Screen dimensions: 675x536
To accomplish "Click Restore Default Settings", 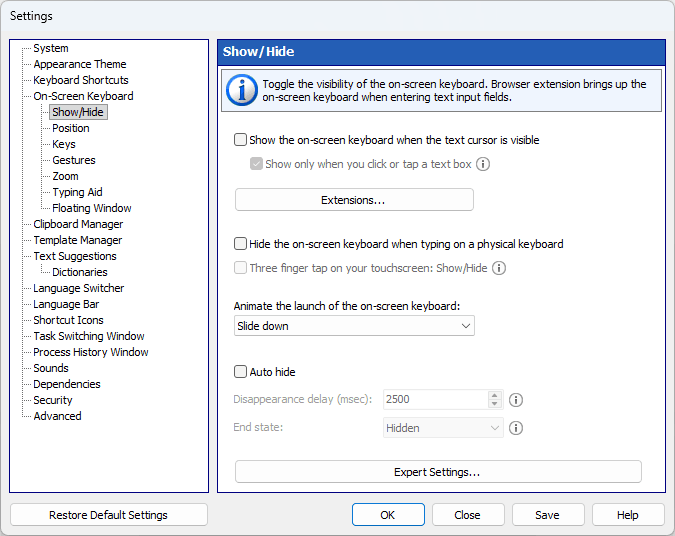I will (x=109, y=515).
